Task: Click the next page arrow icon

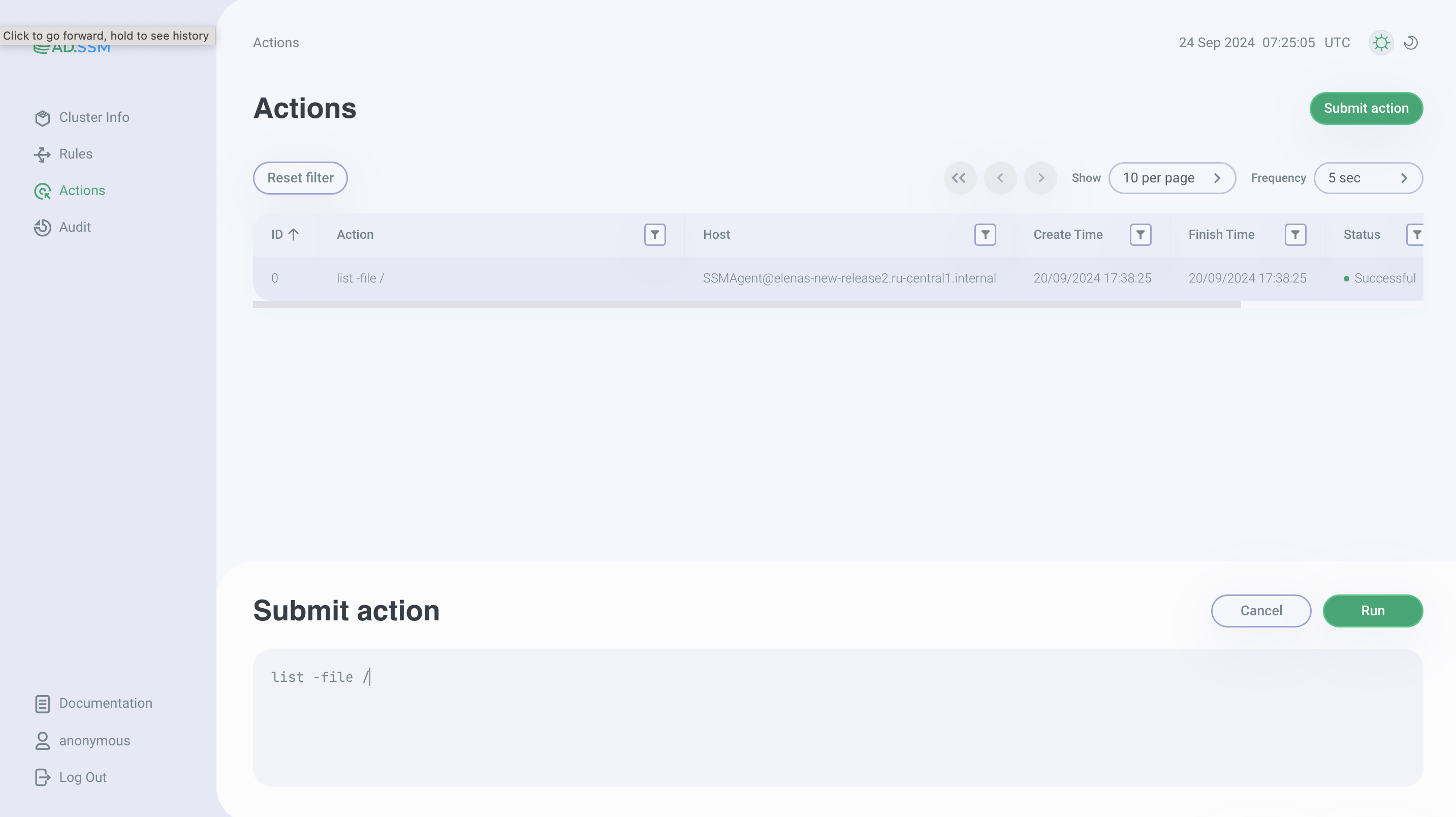Action: tap(1040, 178)
